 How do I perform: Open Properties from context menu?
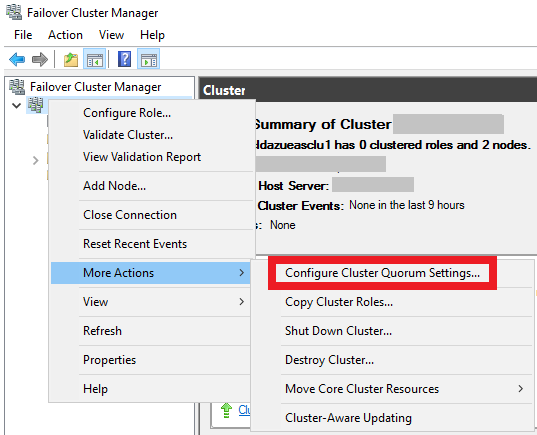point(151,360)
